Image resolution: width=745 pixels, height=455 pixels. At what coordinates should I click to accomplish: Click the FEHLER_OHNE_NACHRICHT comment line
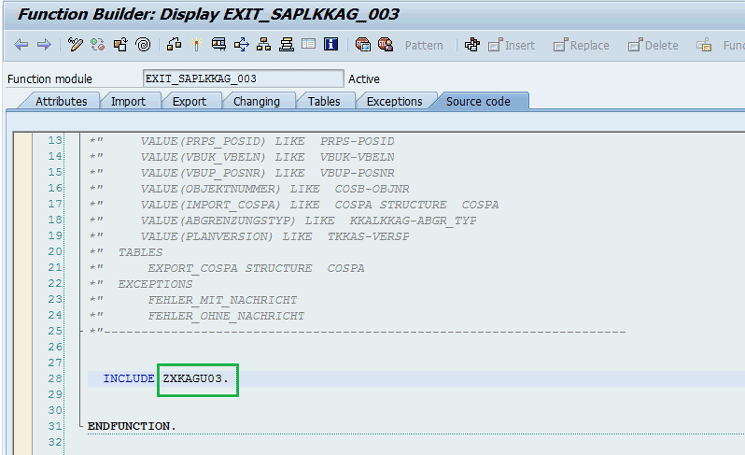tap(226, 316)
